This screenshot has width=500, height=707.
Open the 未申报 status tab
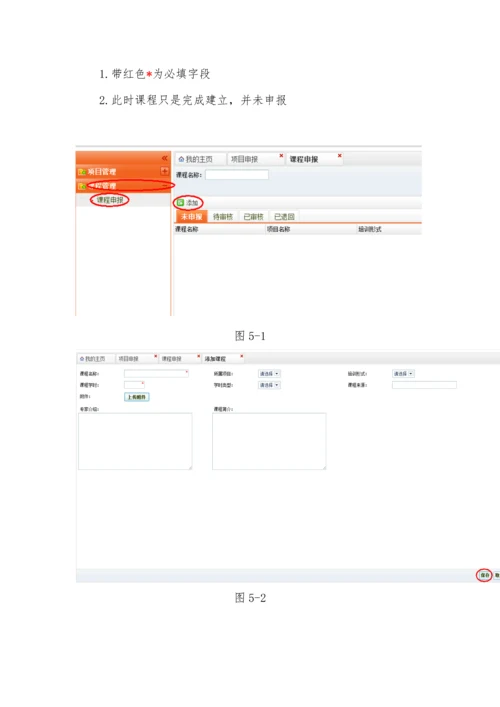click(192, 217)
